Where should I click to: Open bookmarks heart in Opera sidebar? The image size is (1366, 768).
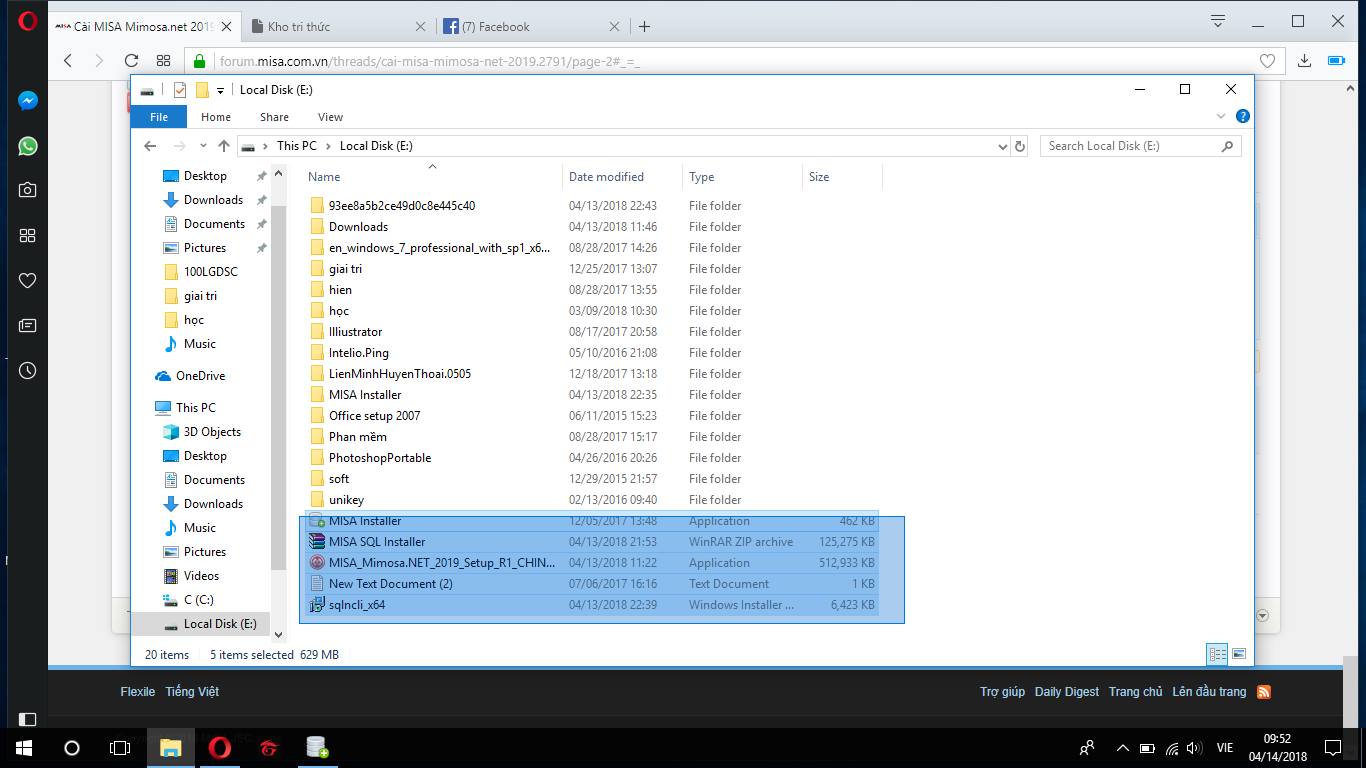point(28,280)
